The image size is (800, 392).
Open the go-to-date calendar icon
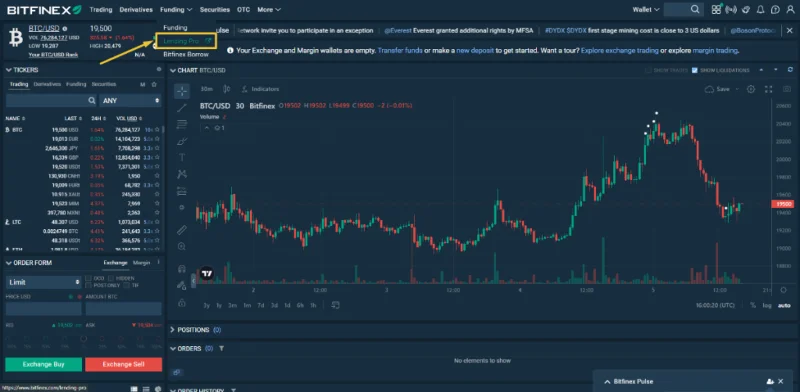pyautogui.click(x=335, y=305)
